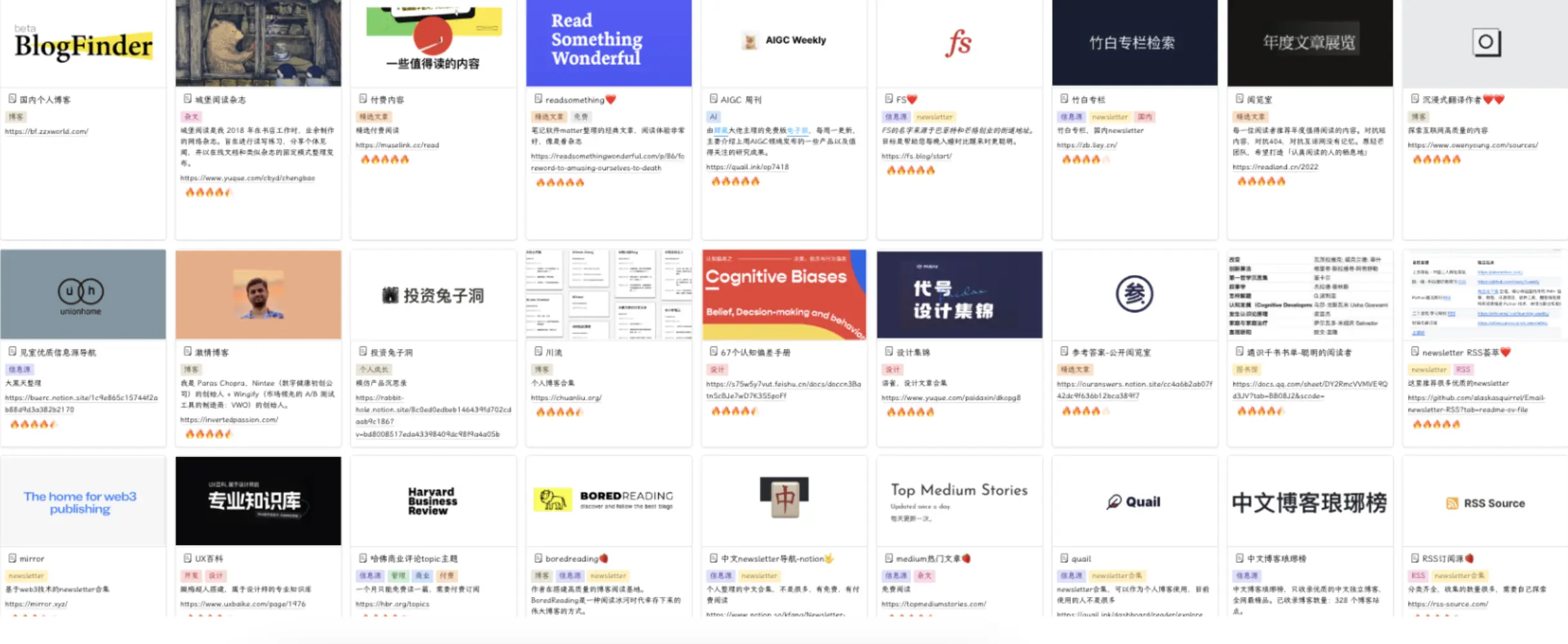Open the bf.zzxworld.com link
The height and width of the screenshot is (644, 1568).
pyautogui.click(x=46, y=131)
